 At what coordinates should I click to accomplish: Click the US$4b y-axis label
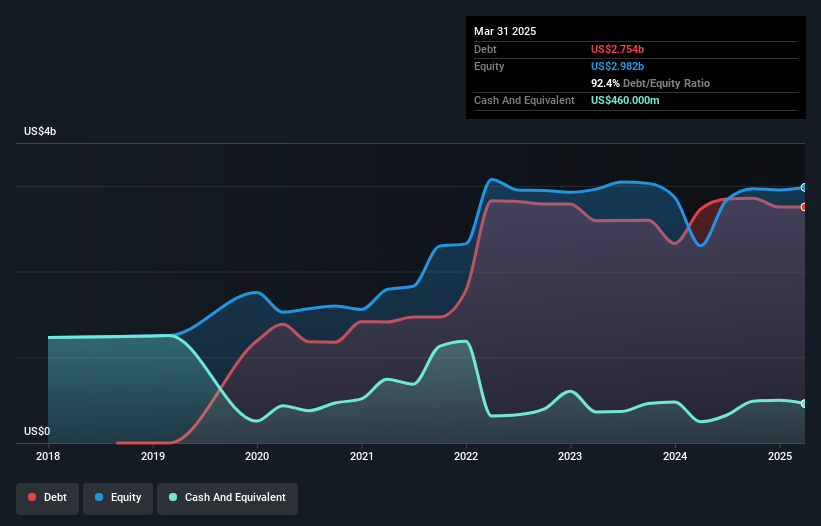(40, 131)
